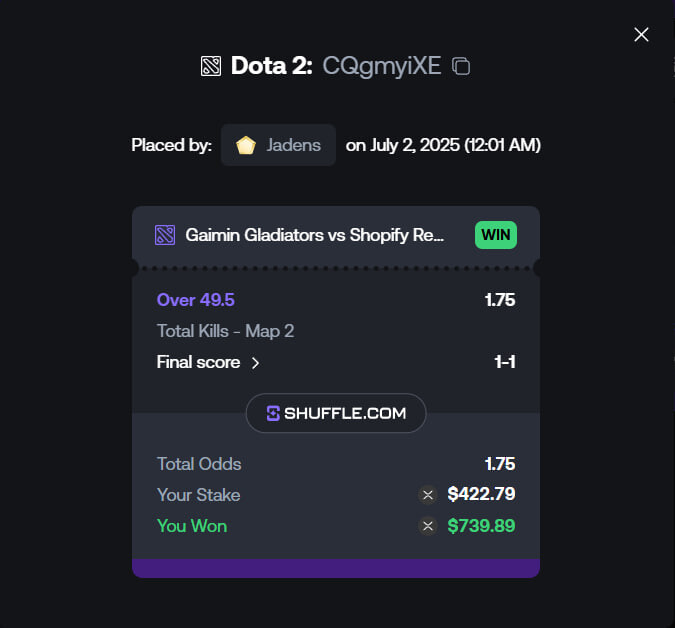Copy the bet ID CQgmyiXE
This screenshot has width=675, height=628.
click(461, 66)
